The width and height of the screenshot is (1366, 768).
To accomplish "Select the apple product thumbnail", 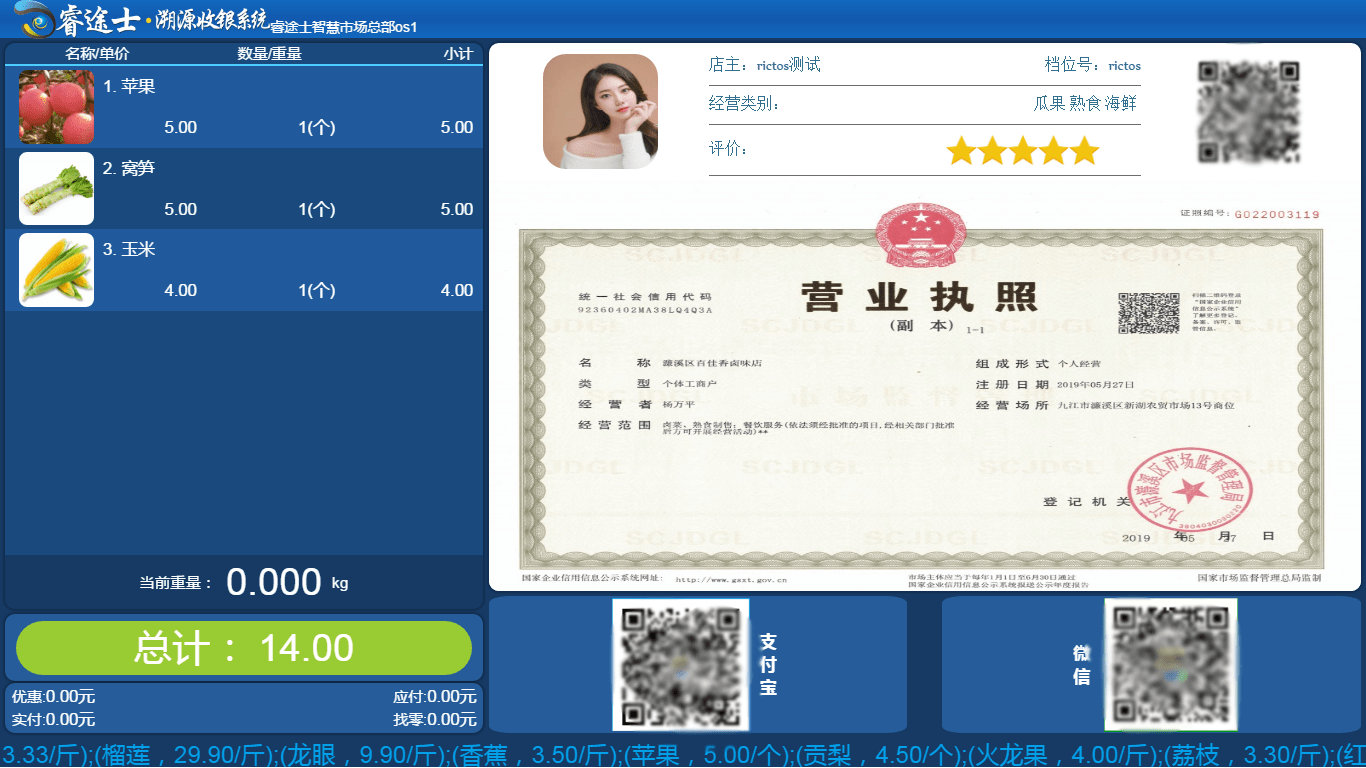I will (56, 107).
